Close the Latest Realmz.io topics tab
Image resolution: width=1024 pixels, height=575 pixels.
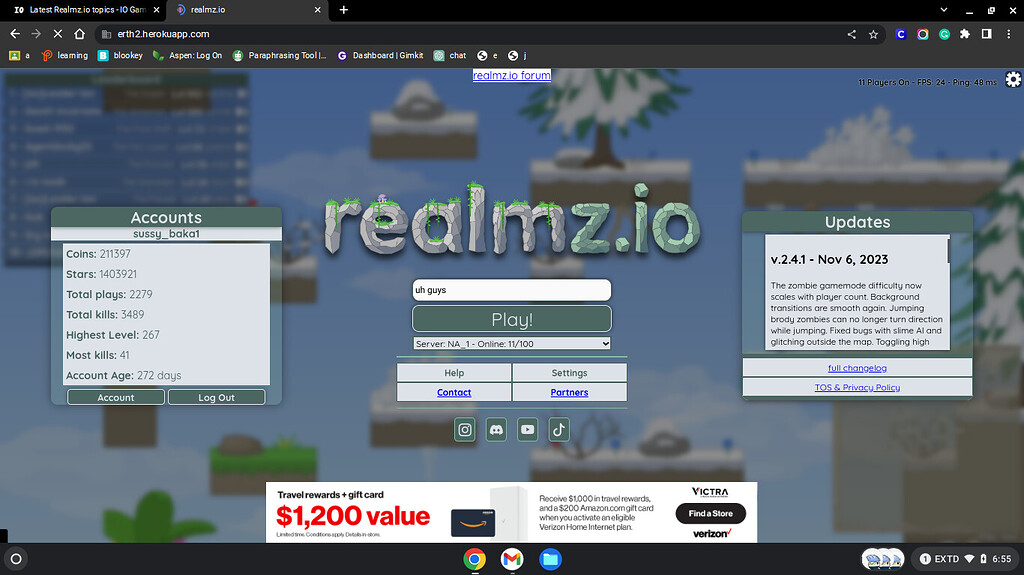(156, 10)
